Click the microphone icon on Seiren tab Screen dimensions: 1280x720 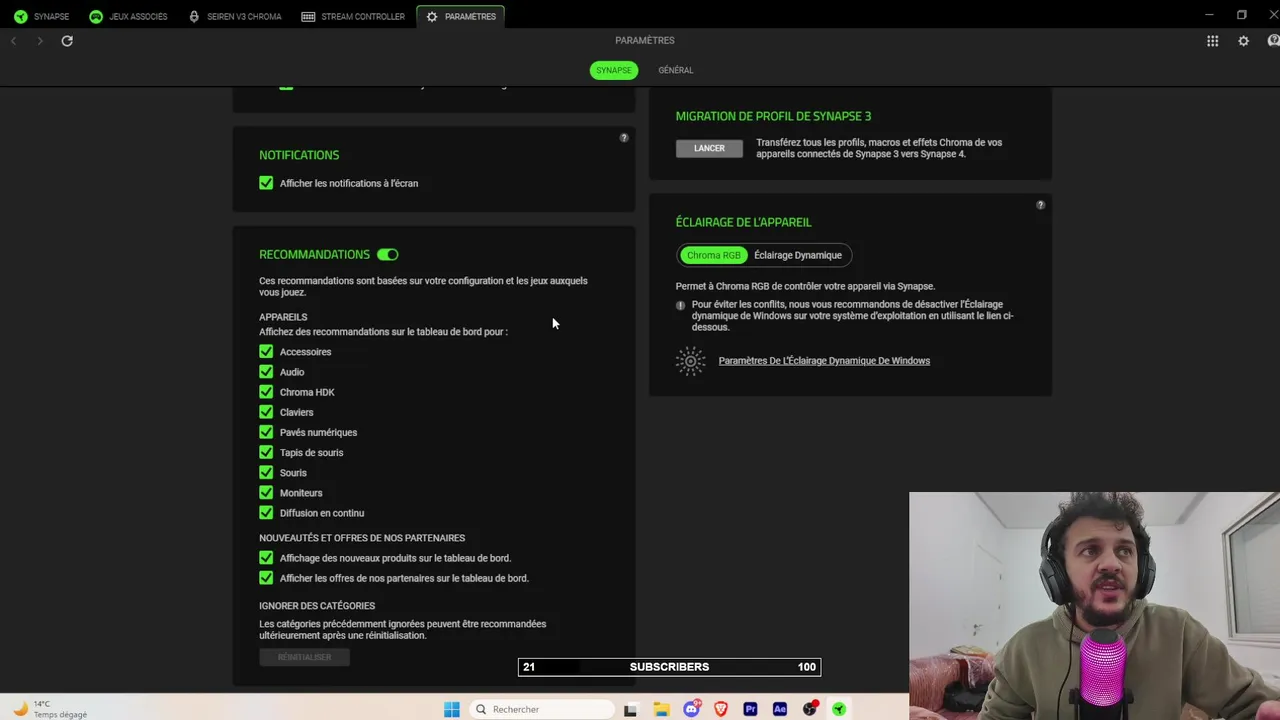coord(194,16)
